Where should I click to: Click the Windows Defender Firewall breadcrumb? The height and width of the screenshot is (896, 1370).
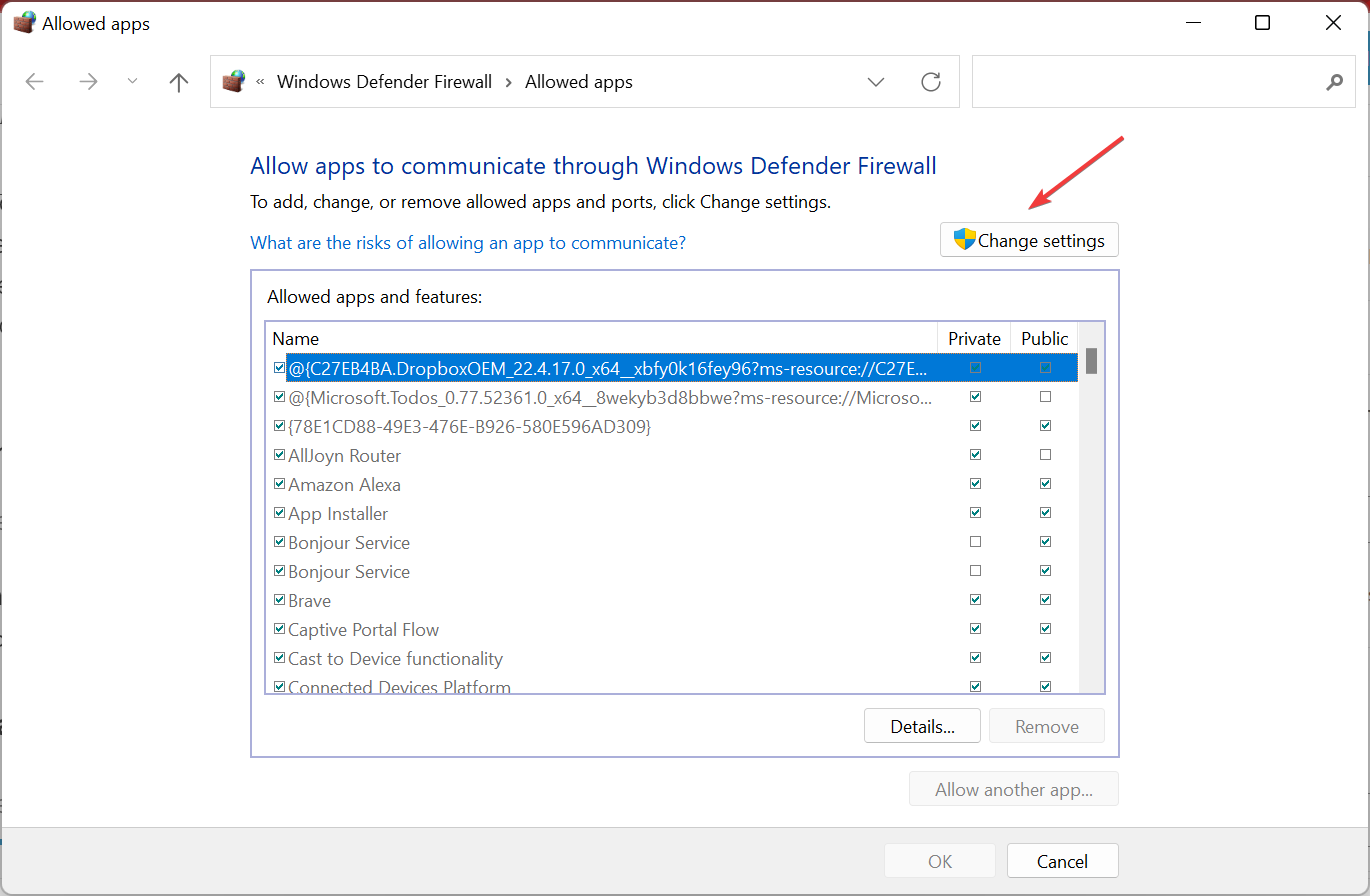[384, 82]
